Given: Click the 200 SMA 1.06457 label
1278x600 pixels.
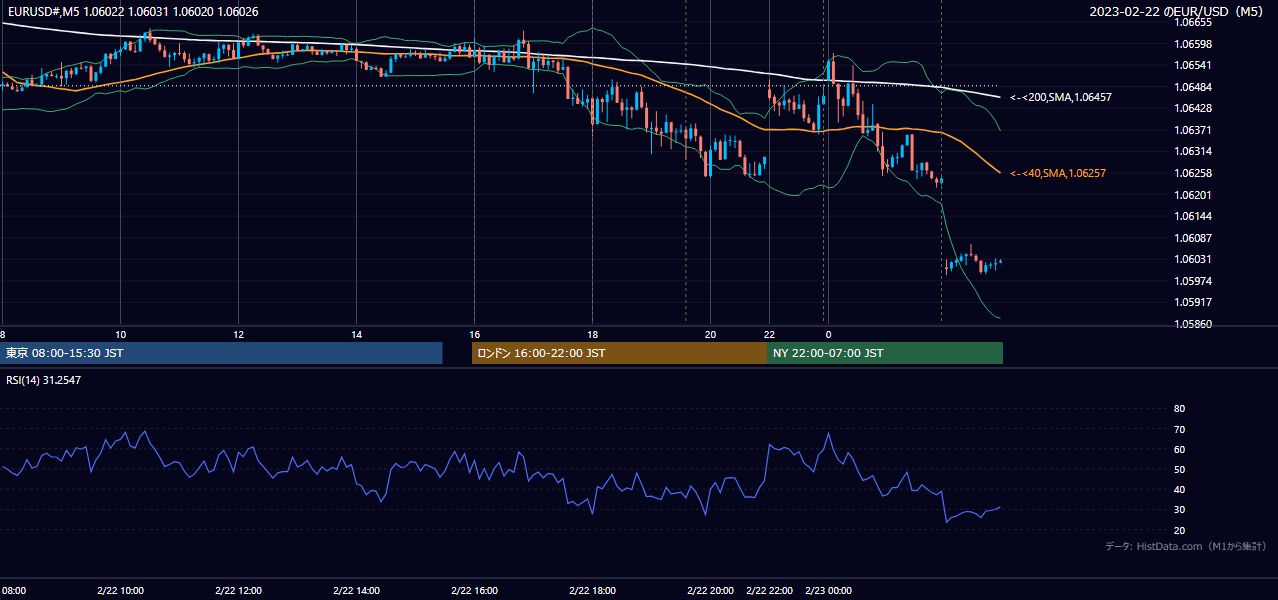Looking at the screenshot, I should [x=1061, y=97].
